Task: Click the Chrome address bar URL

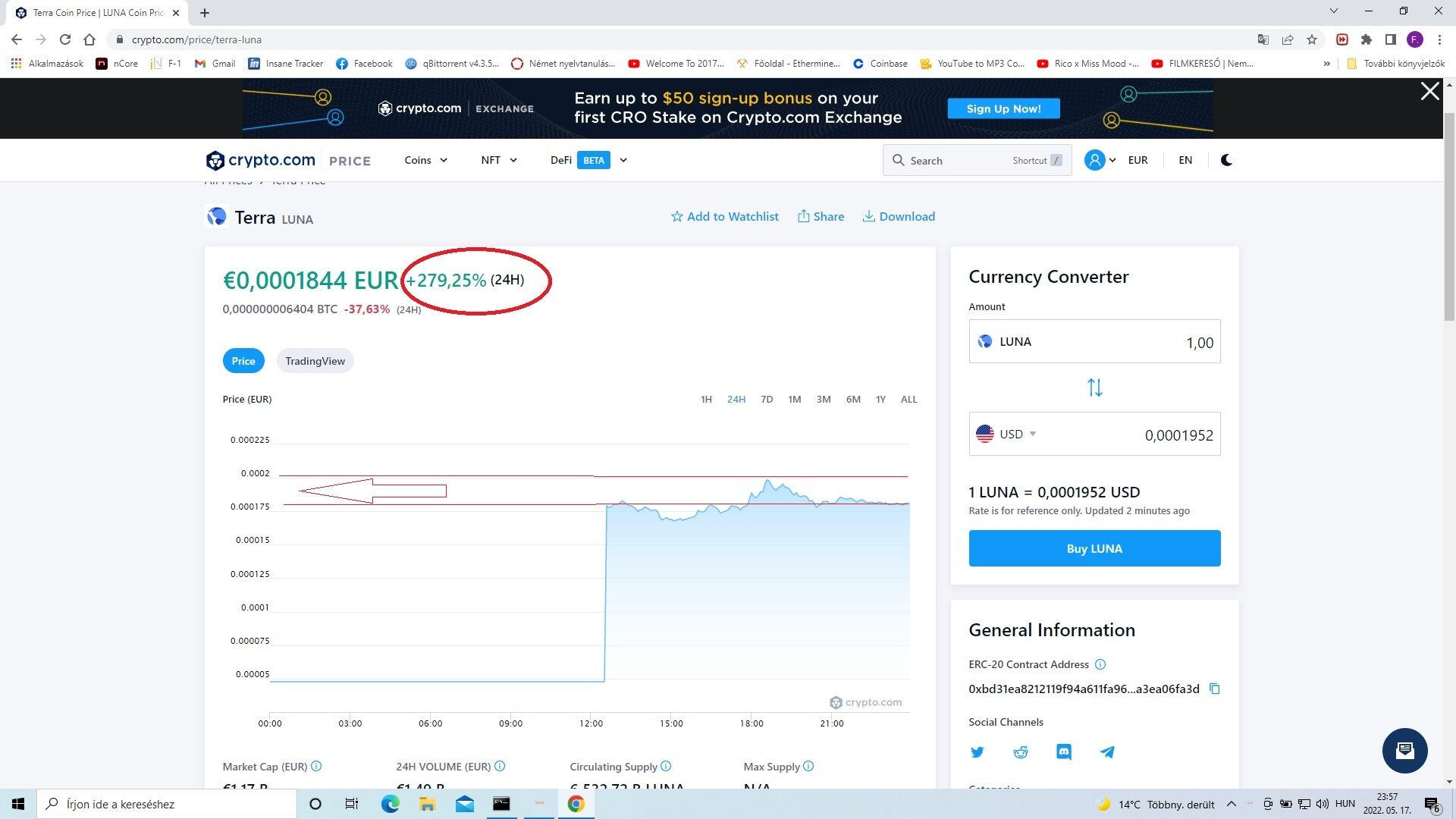Action: point(196,39)
